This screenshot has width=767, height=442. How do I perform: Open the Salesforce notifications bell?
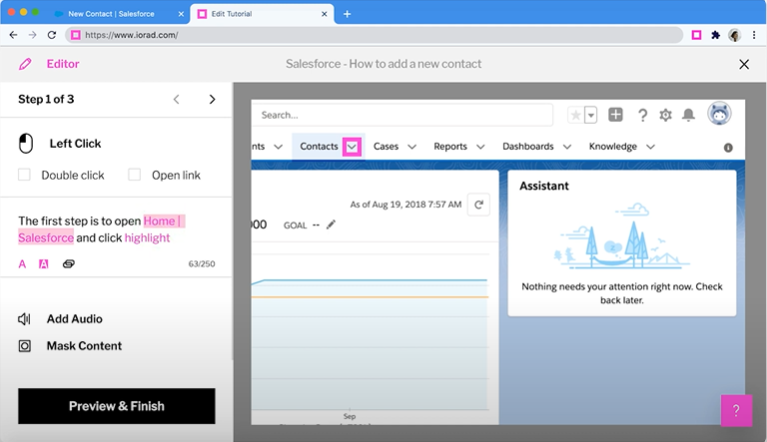click(688, 115)
